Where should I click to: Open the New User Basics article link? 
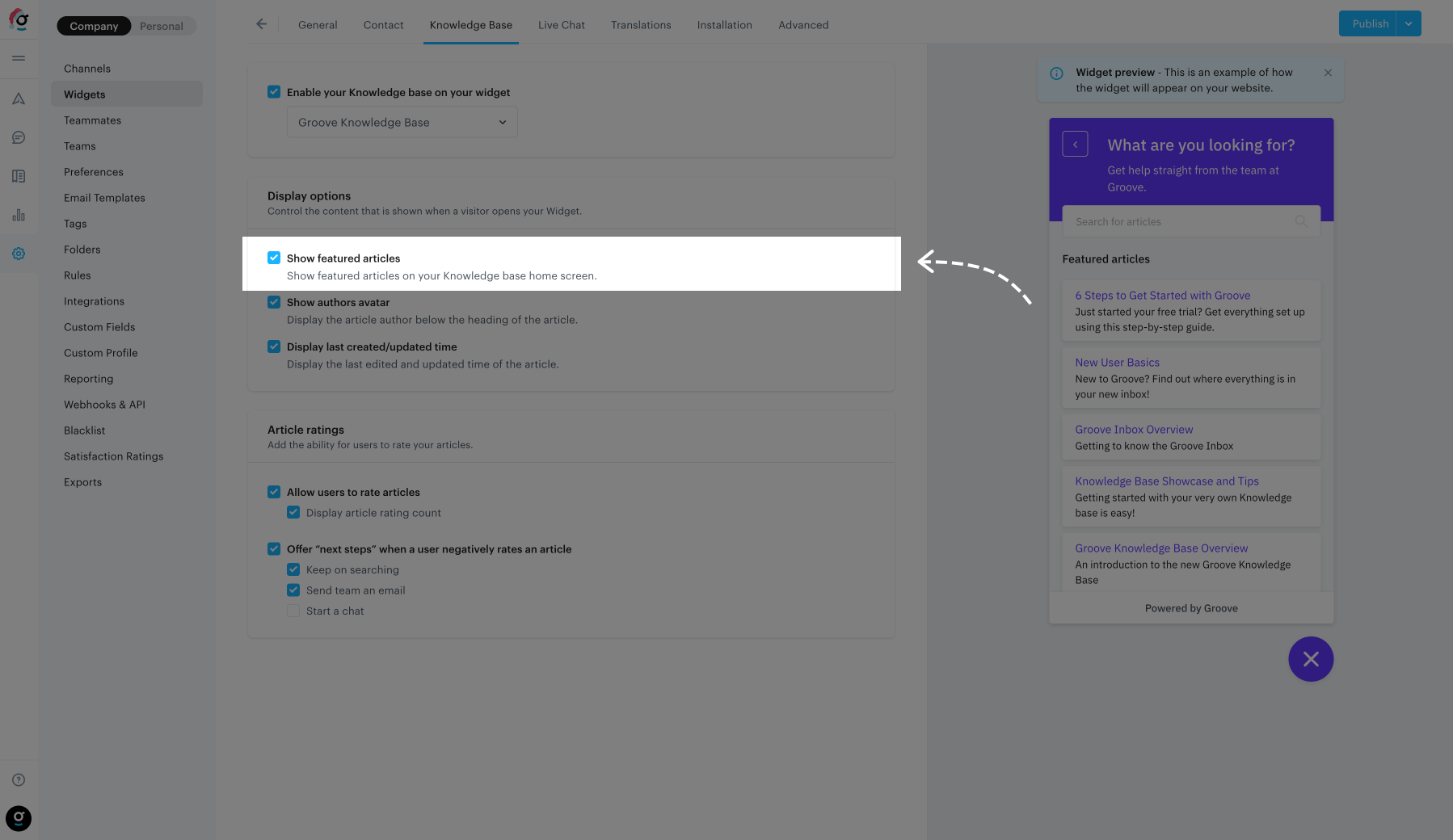pos(1117,363)
